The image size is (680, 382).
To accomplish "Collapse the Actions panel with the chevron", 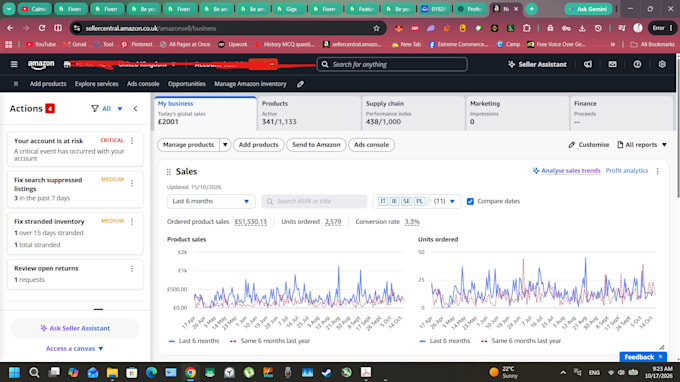I will click(x=135, y=108).
